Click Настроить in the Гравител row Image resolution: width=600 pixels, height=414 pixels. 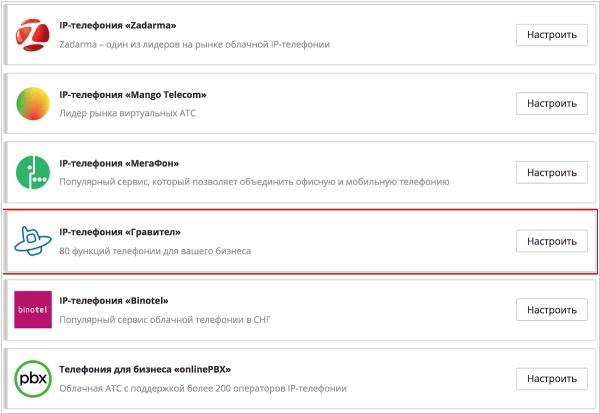pos(552,241)
